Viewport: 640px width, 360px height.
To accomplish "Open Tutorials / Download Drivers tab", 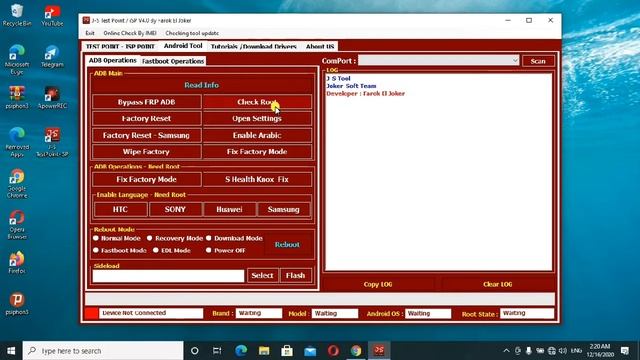I will click(x=253, y=47).
